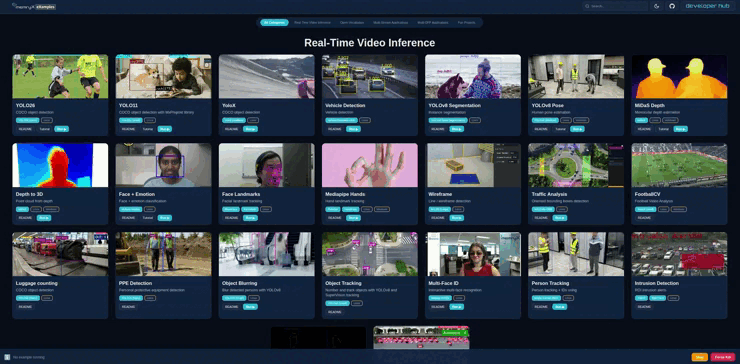This screenshot has height=364, width=740.
Task: Open README for PPE Detection
Action: tap(128, 306)
